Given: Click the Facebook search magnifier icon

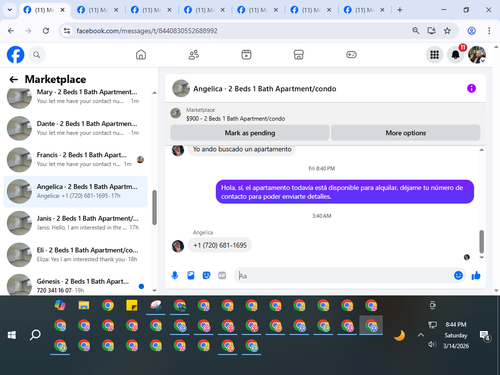Looking at the screenshot, I should click(37, 55).
